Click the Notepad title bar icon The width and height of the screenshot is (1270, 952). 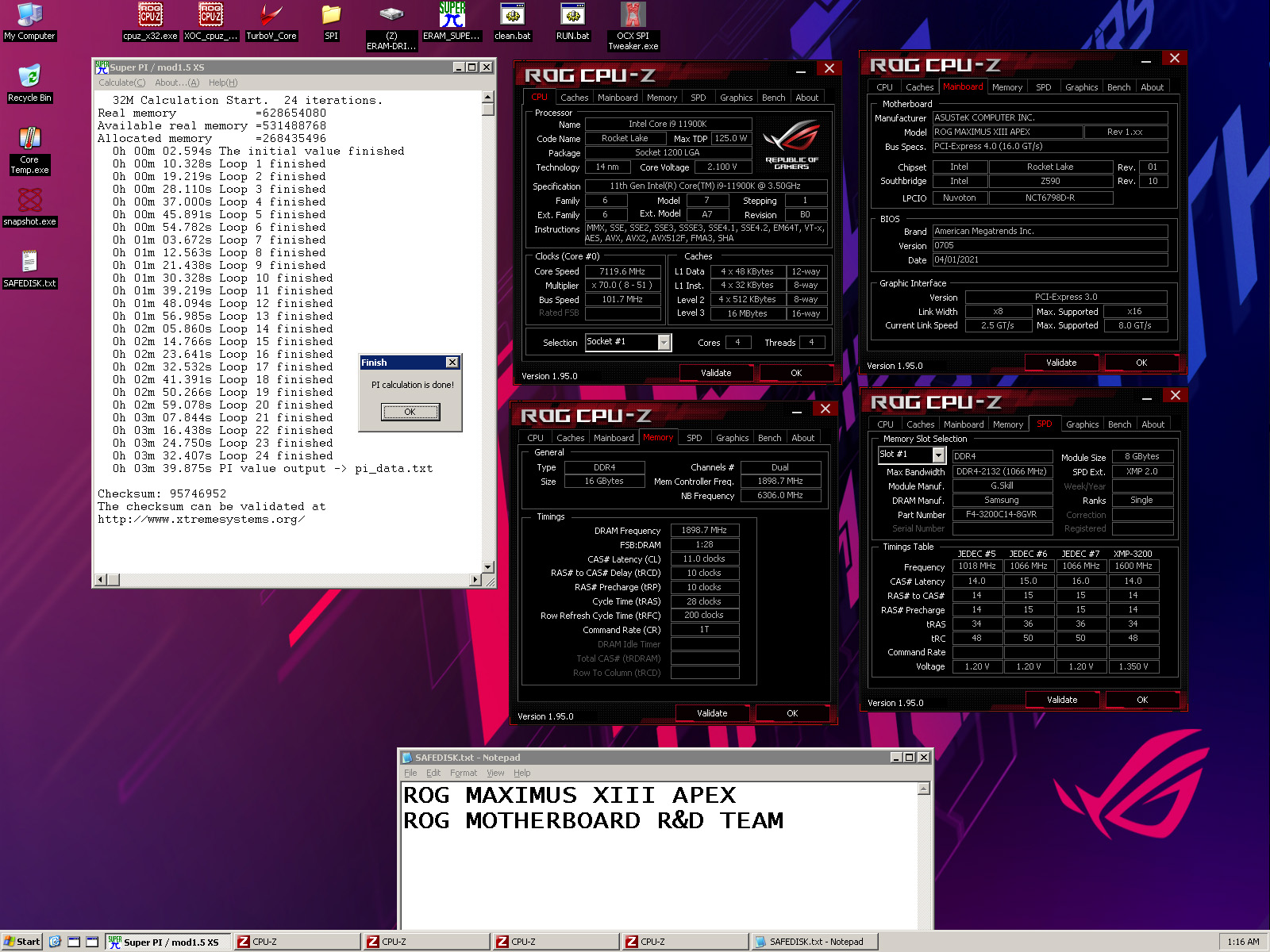[408, 758]
